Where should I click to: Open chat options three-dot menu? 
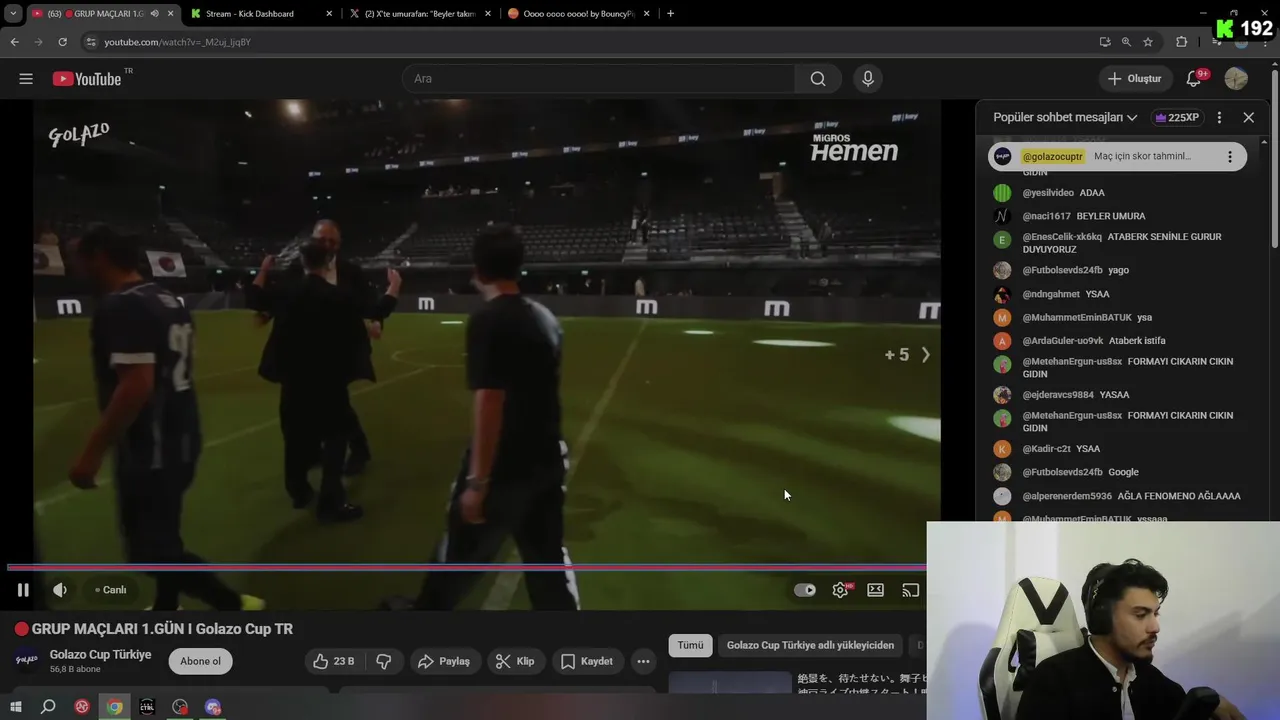pos(1219,117)
